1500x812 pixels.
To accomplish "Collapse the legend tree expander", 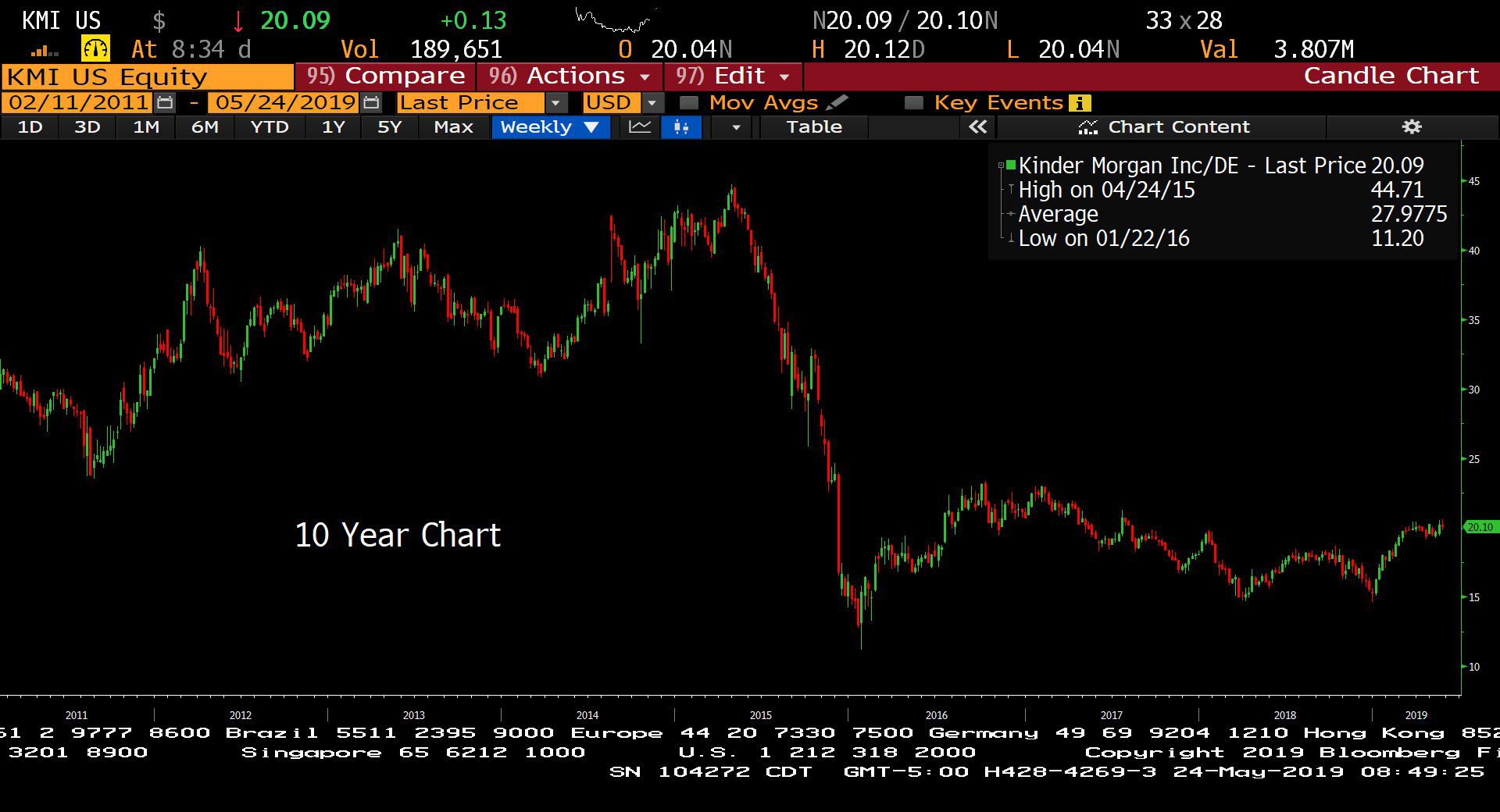I will (1001, 166).
